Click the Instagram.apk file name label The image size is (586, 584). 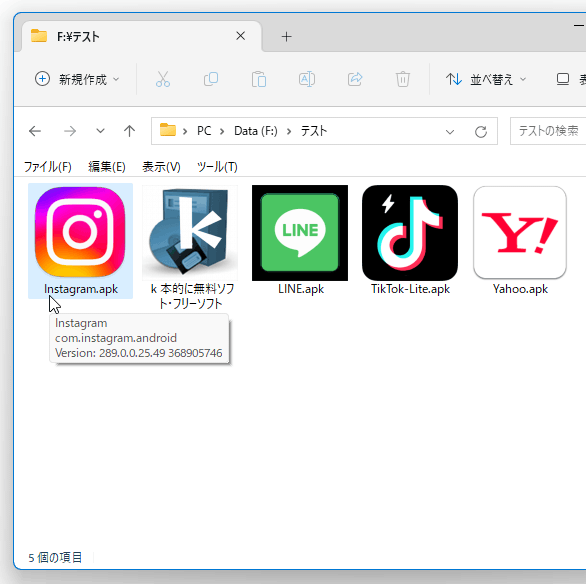[x=81, y=289]
